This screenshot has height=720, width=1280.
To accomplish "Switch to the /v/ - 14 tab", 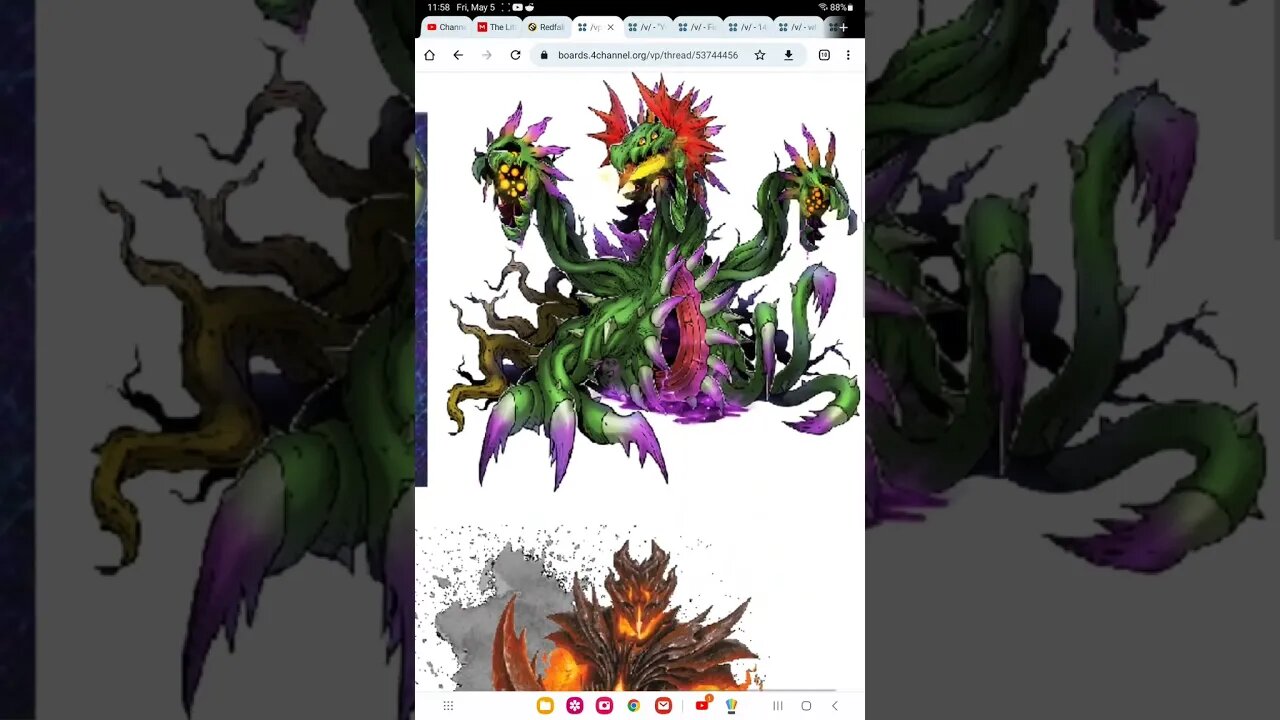I will [747, 27].
